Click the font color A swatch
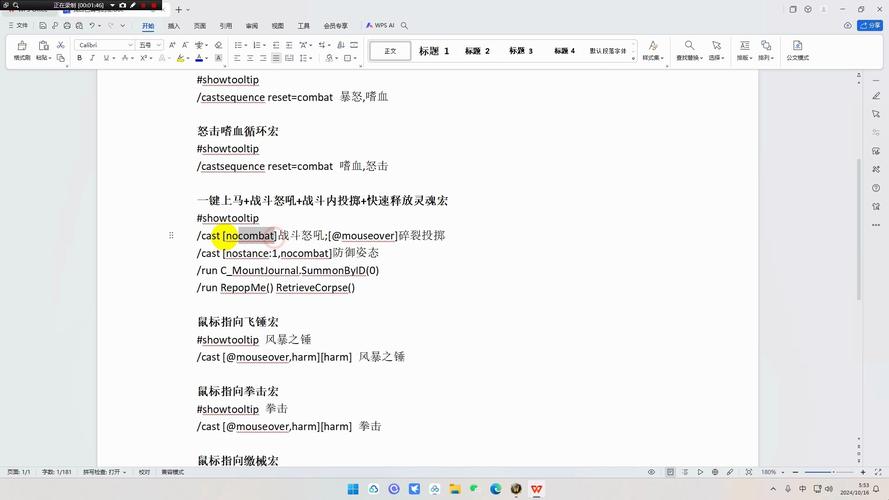 199,58
